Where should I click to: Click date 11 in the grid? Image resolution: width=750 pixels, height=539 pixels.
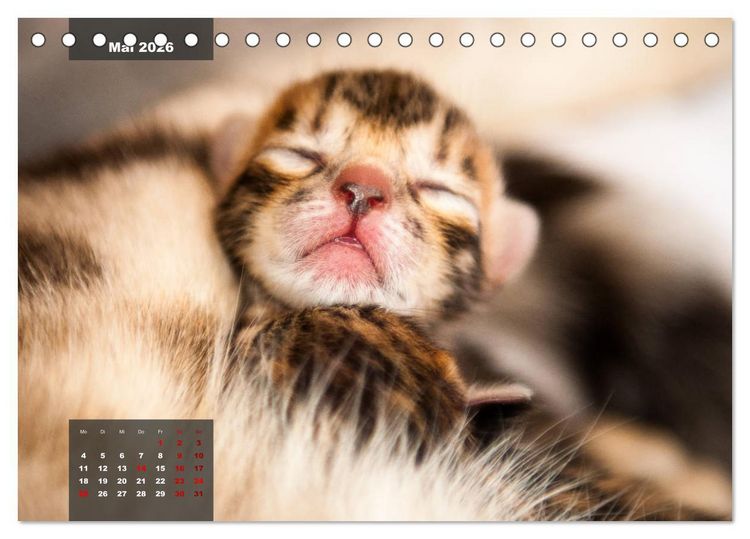[84, 469]
